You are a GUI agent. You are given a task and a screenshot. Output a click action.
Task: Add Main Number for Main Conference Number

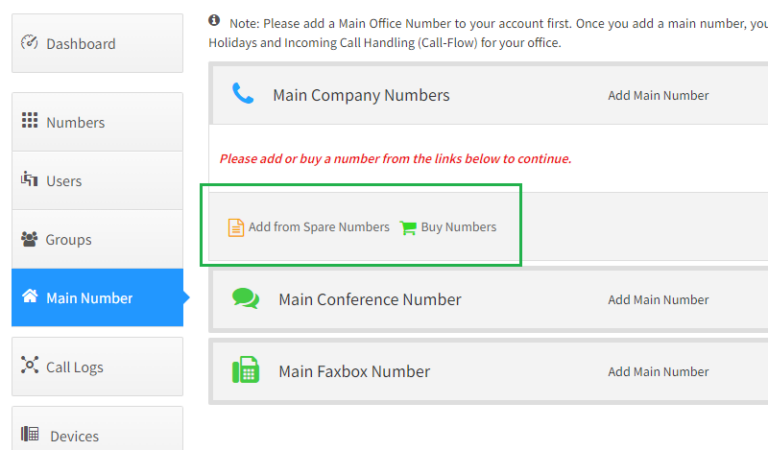click(x=658, y=300)
